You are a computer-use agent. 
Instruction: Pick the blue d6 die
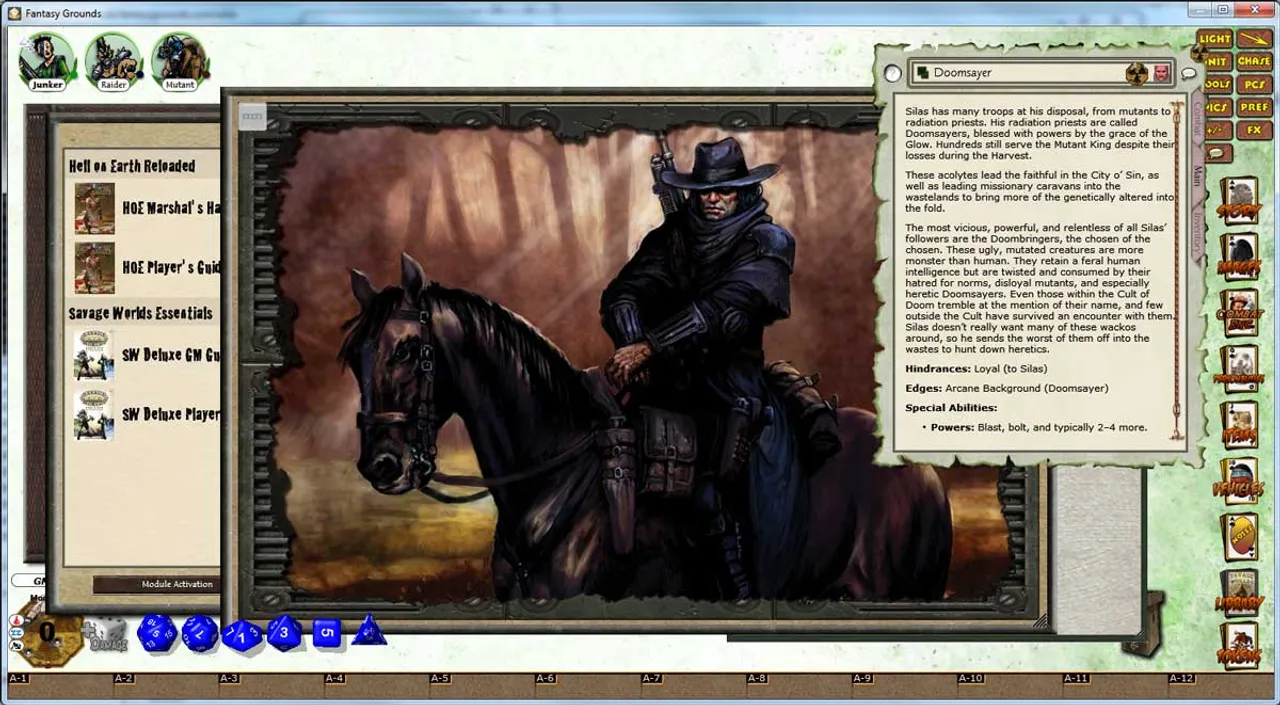click(x=327, y=633)
